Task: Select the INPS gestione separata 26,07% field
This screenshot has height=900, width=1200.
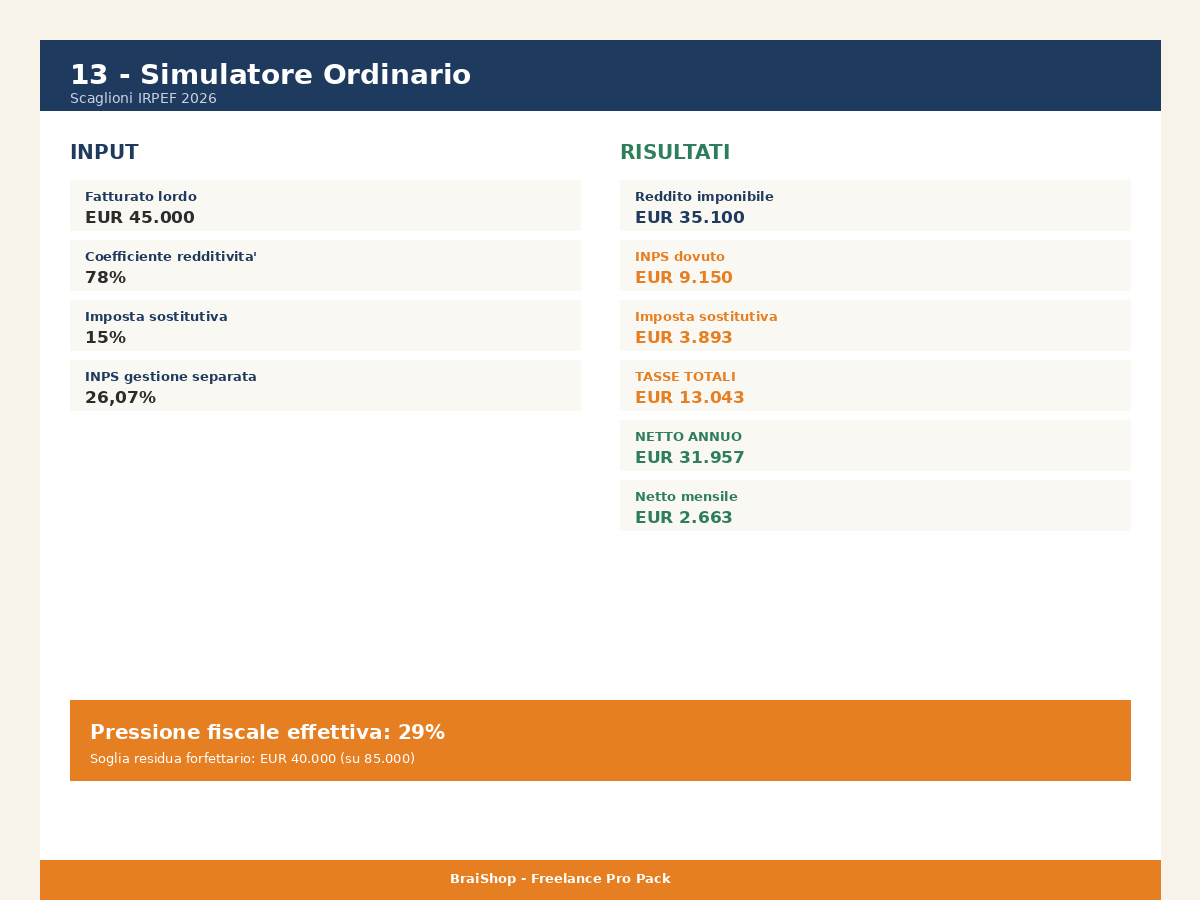Action: [x=325, y=385]
